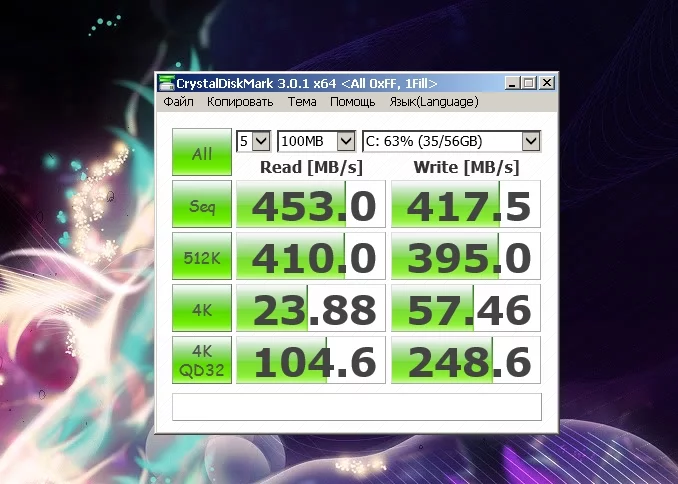Maximize the CrystalDiskMark window
678x484 pixels.
click(x=528, y=83)
